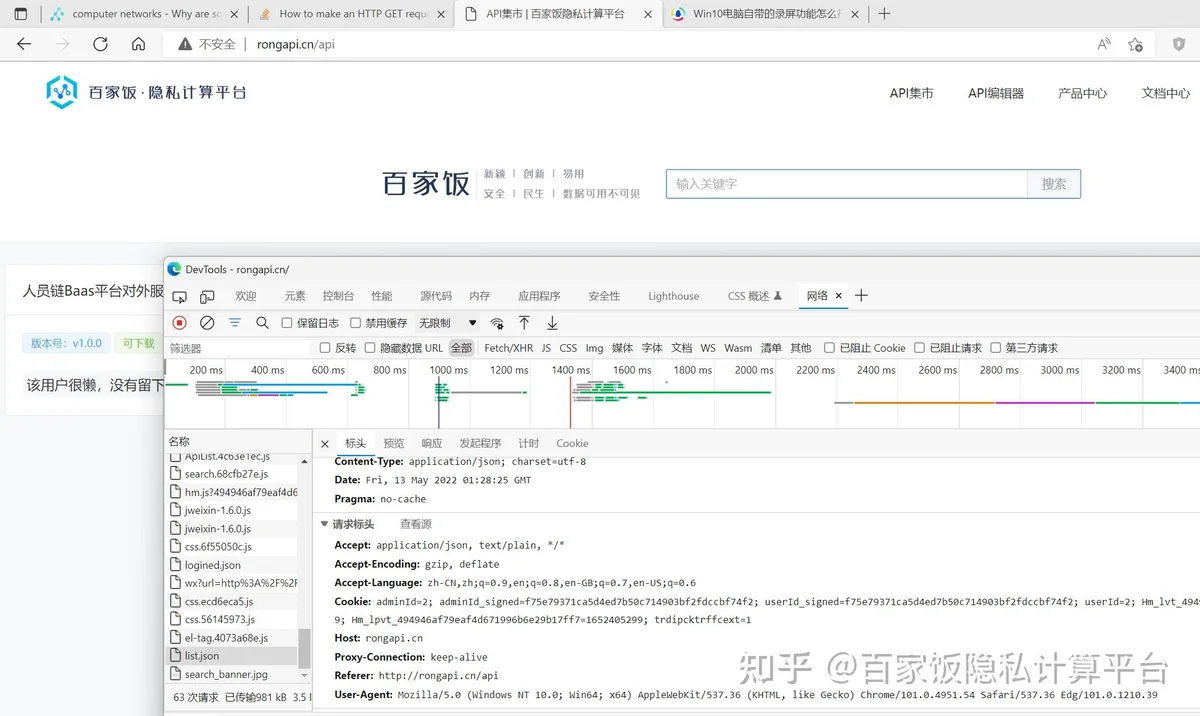Click 查看源 for request headers

click(x=416, y=524)
